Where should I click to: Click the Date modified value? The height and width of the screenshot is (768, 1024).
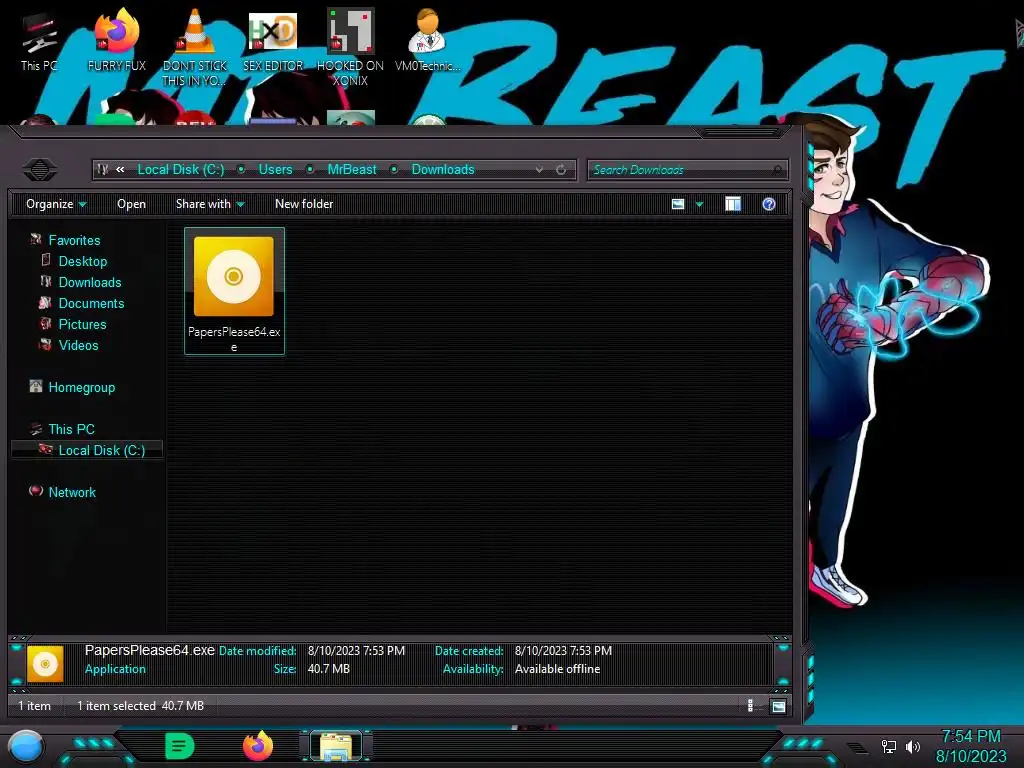point(357,651)
